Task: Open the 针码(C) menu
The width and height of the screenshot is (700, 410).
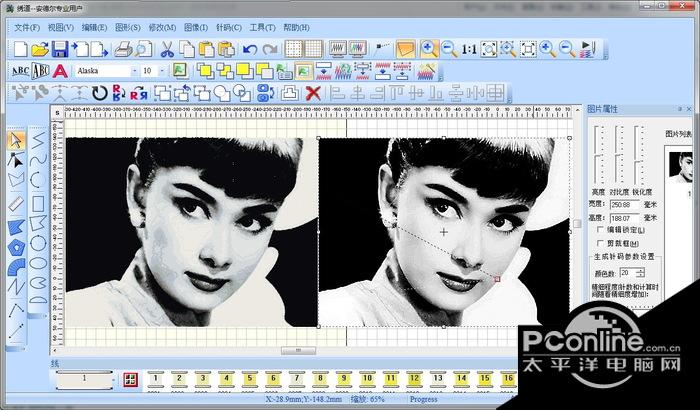Action: pos(229,27)
